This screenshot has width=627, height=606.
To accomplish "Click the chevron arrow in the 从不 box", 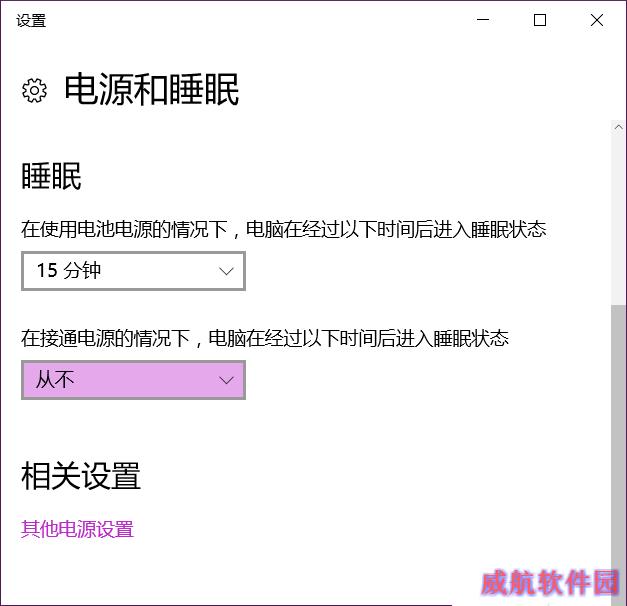I will [x=226, y=380].
